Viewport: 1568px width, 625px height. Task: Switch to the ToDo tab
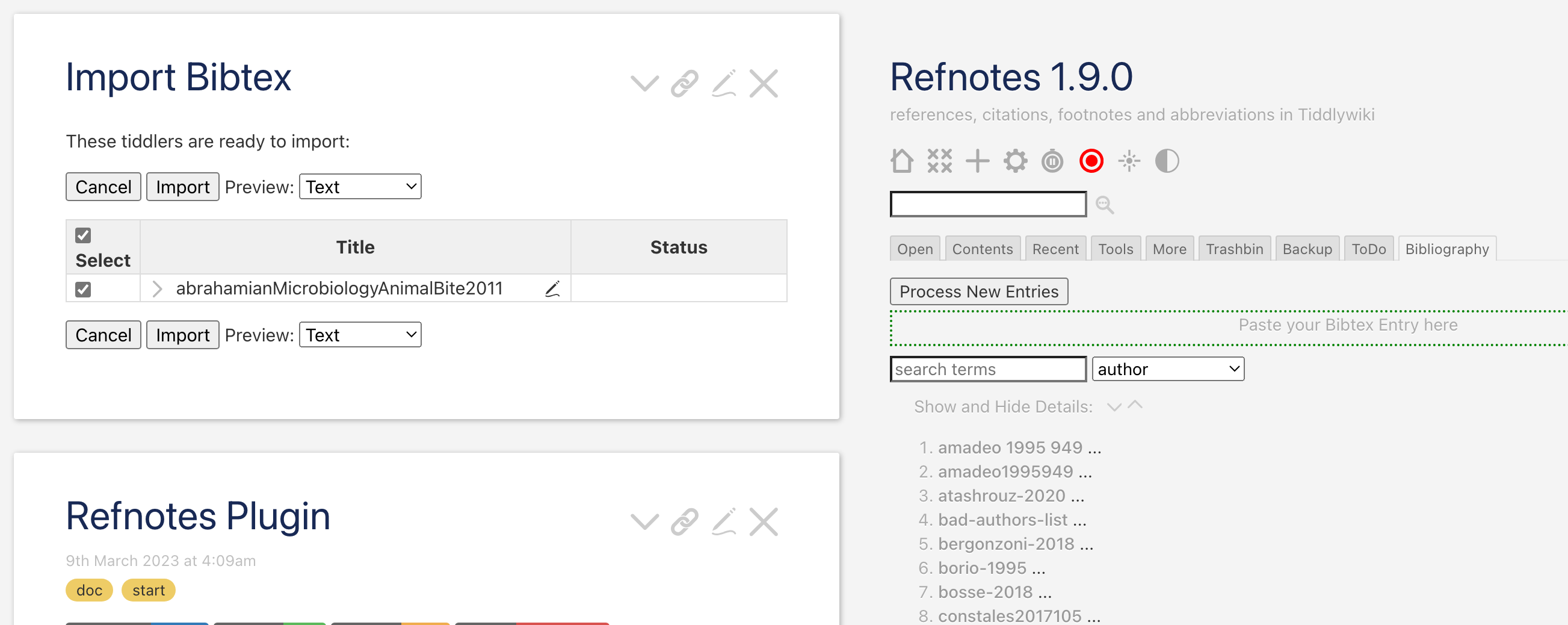pyautogui.click(x=1369, y=249)
